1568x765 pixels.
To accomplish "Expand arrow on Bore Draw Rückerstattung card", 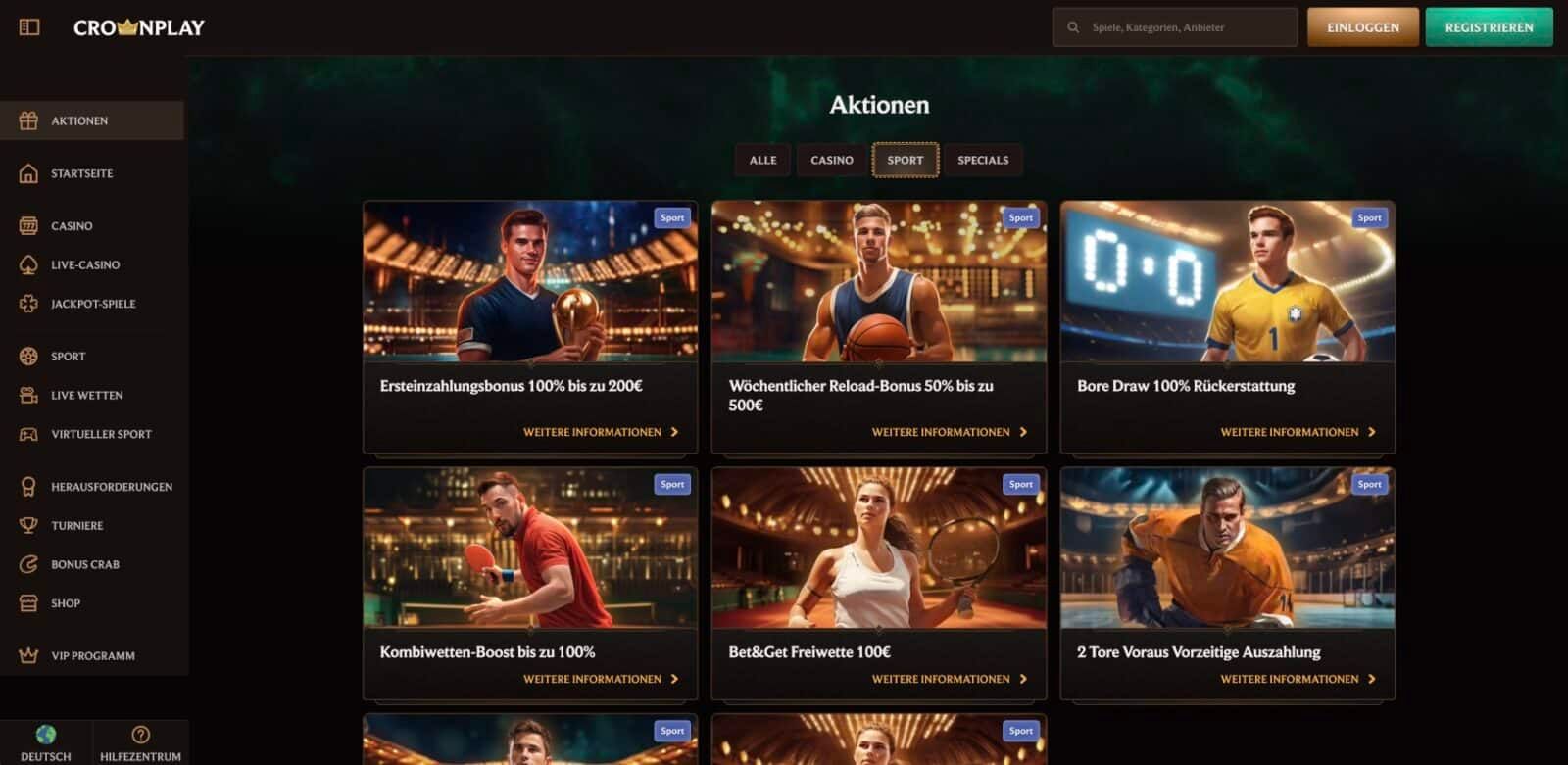I will [1371, 432].
